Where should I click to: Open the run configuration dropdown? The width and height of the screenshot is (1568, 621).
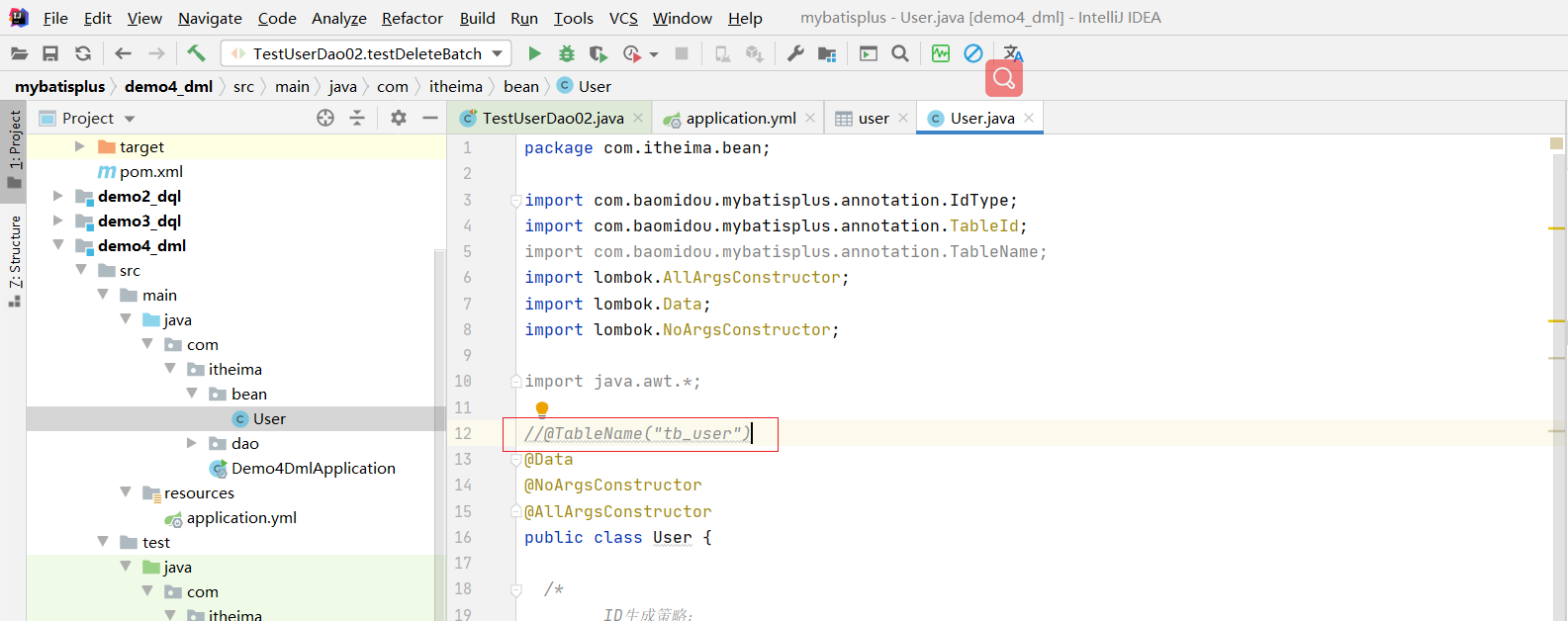[x=366, y=53]
